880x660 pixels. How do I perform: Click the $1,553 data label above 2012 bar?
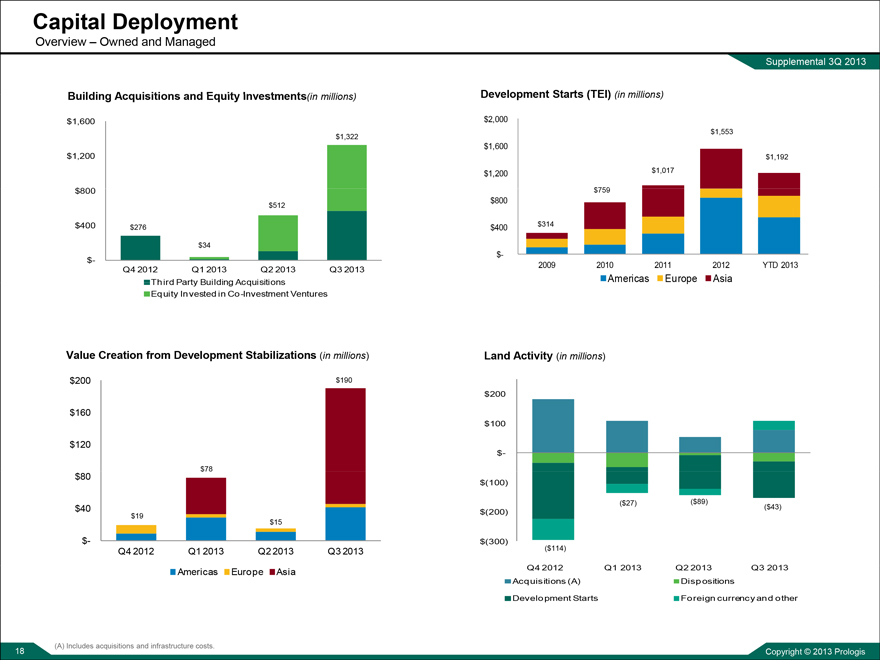pos(721,132)
